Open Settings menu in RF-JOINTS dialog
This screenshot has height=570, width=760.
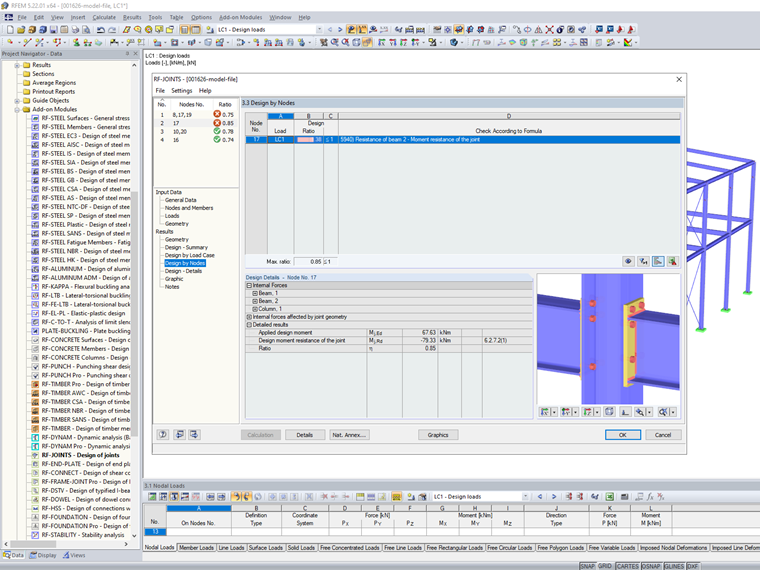coord(182,91)
